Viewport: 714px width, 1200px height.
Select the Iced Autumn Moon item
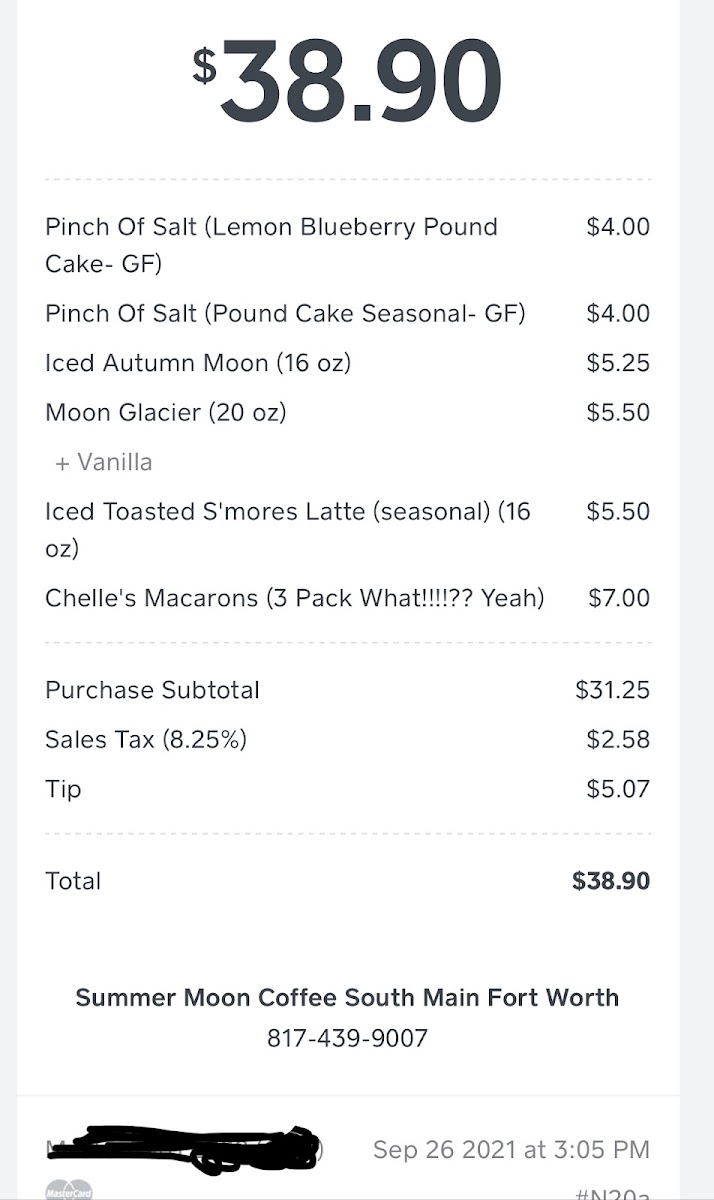click(198, 363)
